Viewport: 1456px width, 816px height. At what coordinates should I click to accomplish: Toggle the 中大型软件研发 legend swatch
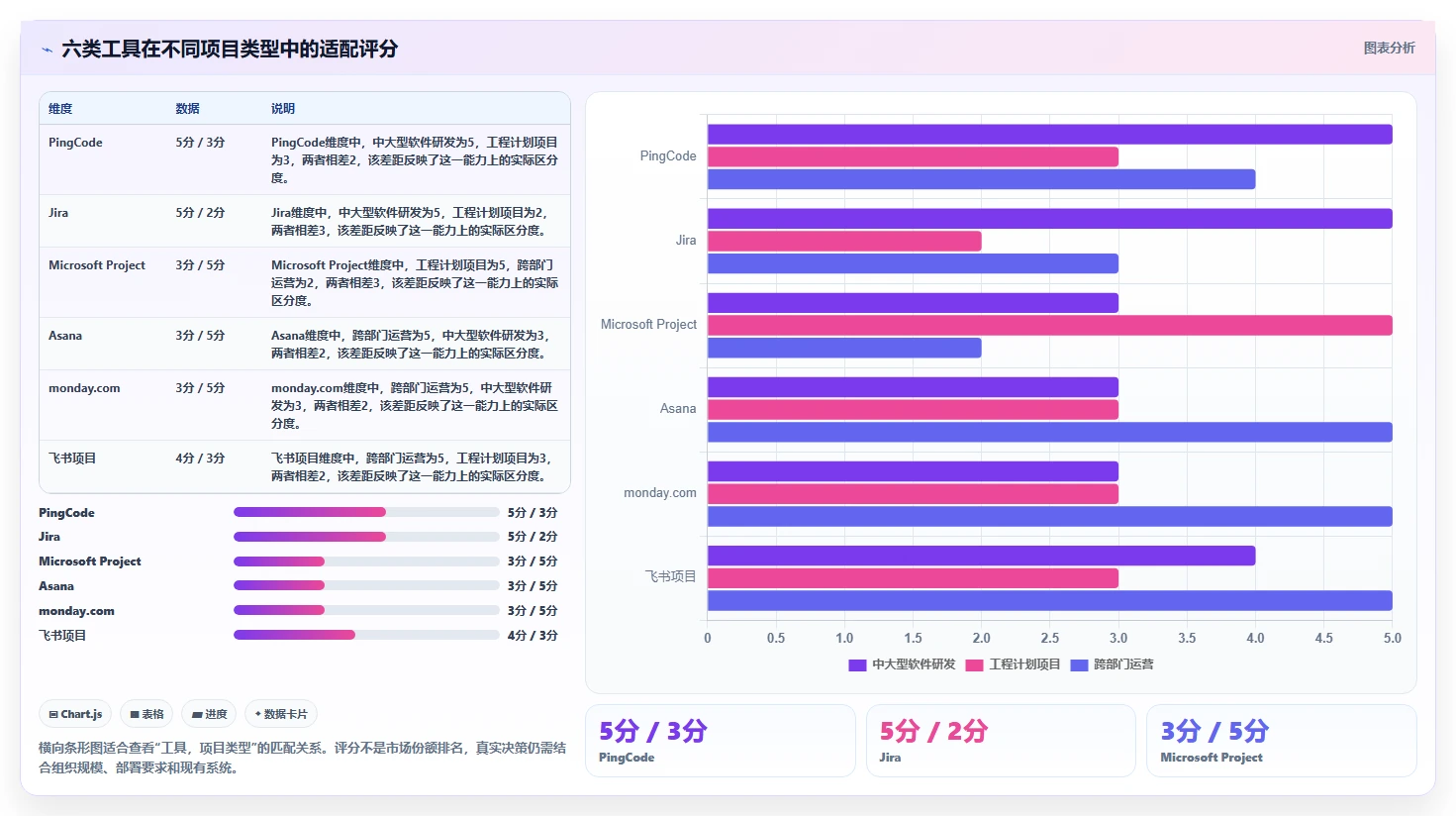click(x=857, y=664)
